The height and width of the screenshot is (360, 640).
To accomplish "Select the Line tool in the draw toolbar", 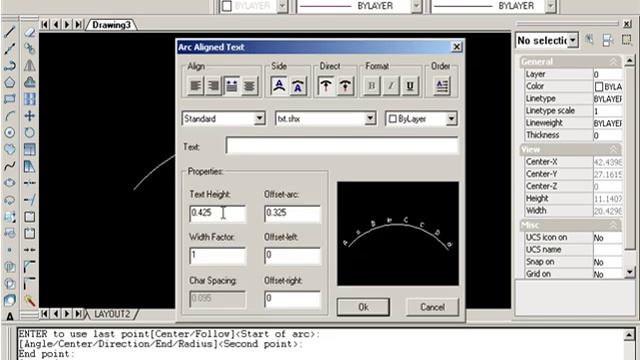I will [x=10, y=32].
